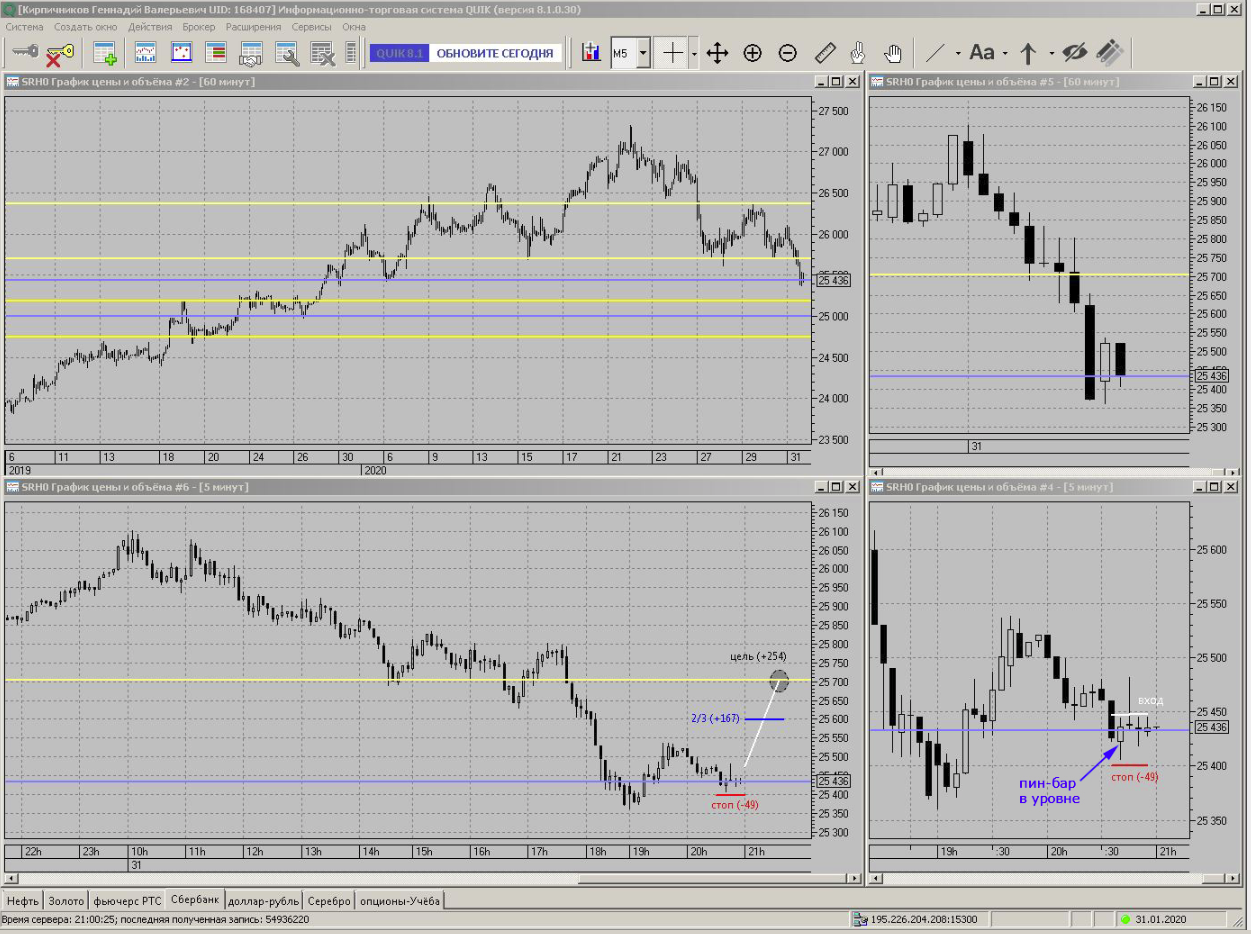Switch to the доллар-рубль tab
Viewport: 1251px width, 934px height.
click(x=265, y=900)
